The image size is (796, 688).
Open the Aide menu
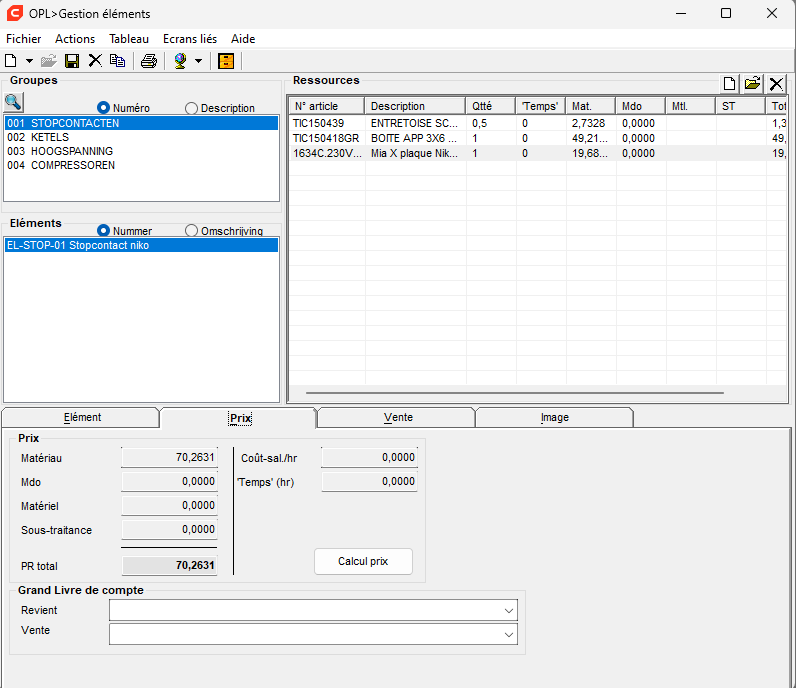click(x=243, y=39)
